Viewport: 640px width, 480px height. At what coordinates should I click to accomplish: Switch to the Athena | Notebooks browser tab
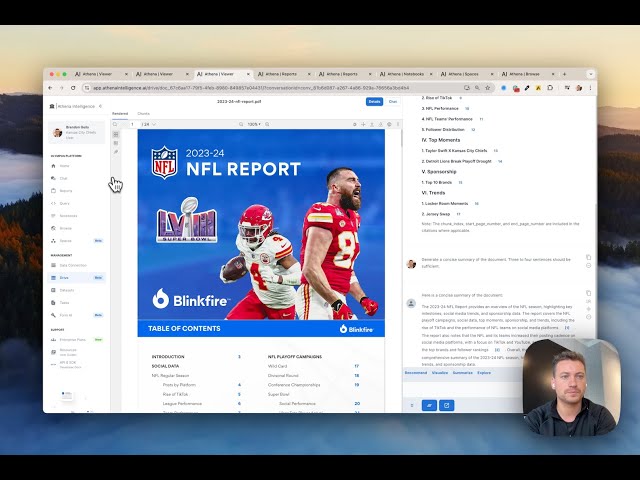click(405, 74)
